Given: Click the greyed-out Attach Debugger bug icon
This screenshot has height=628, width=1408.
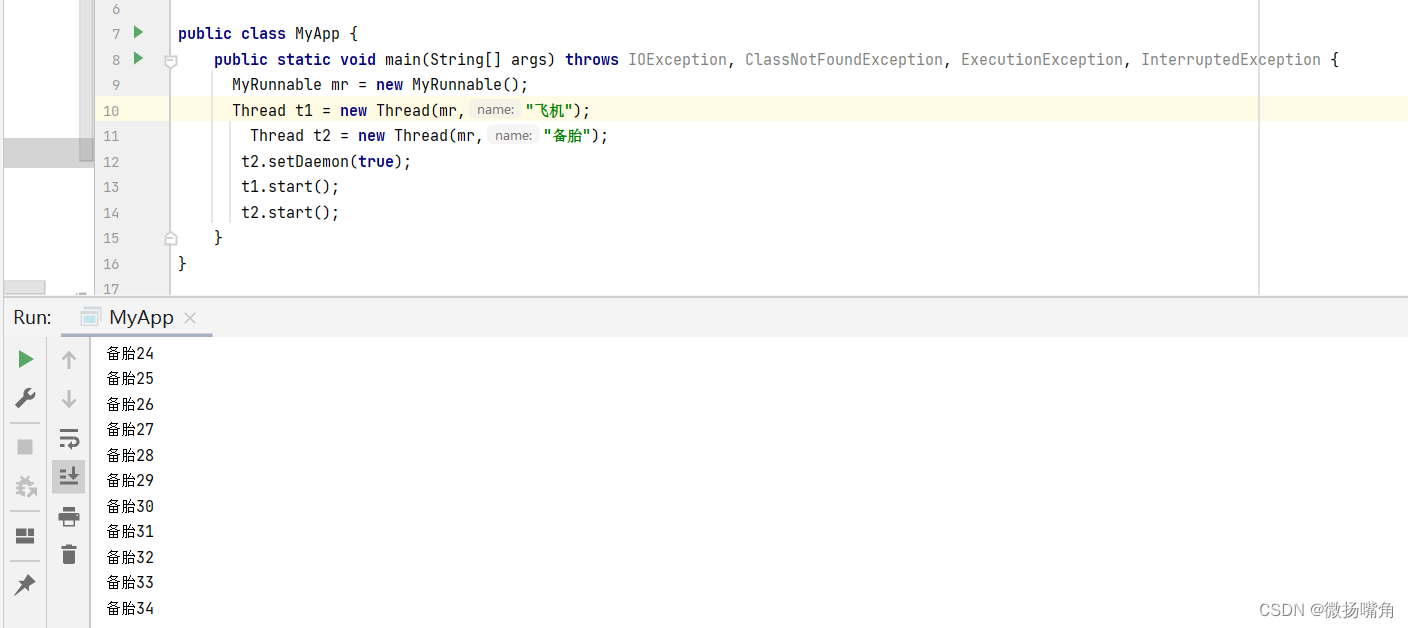Looking at the screenshot, I should pyautogui.click(x=25, y=487).
